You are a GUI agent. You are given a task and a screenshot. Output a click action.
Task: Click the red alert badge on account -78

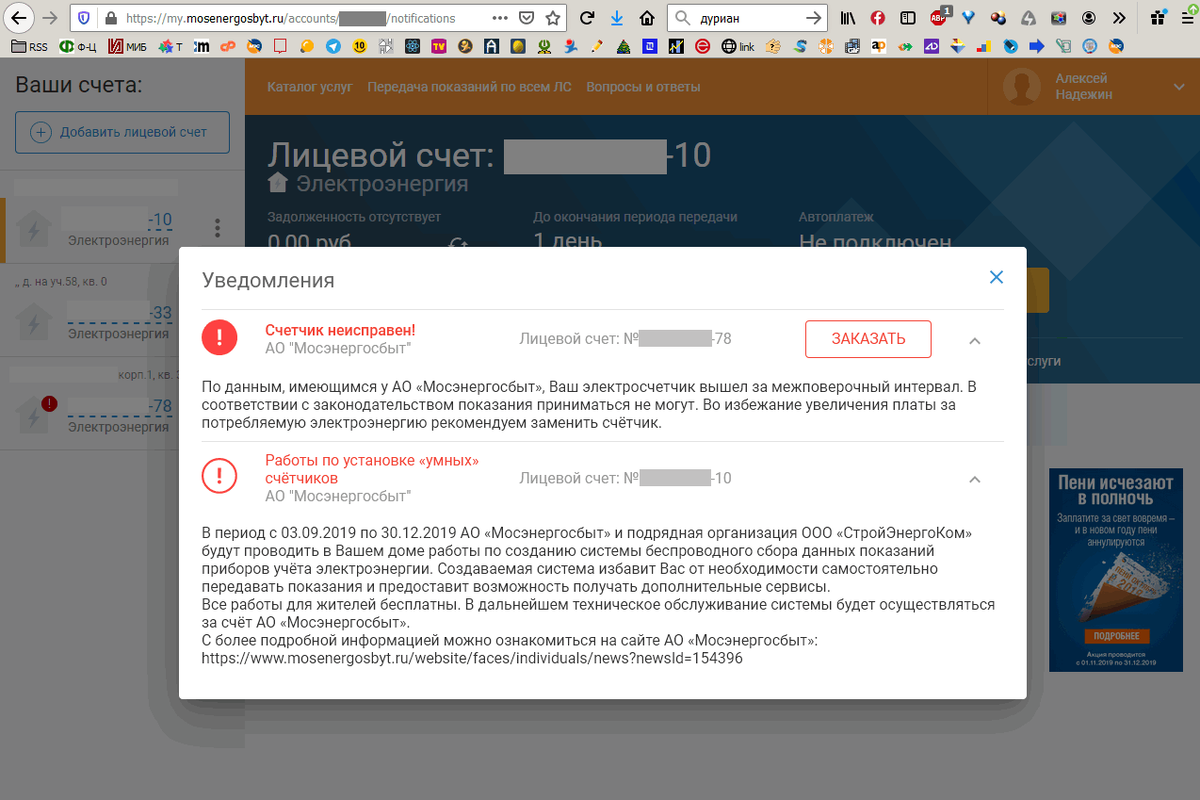49,404
